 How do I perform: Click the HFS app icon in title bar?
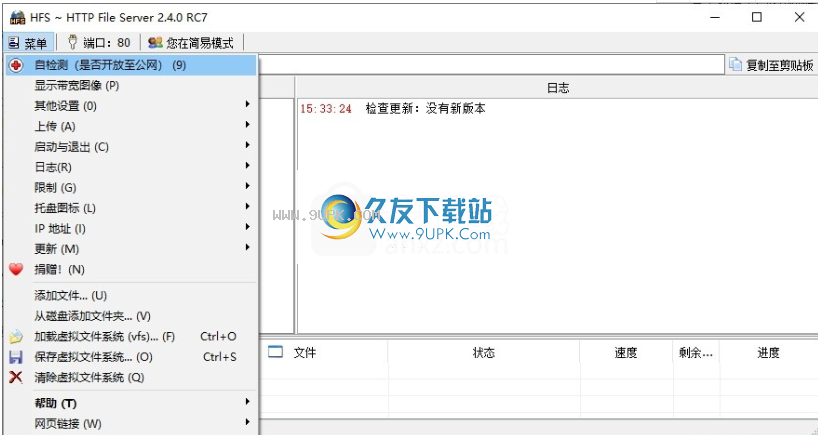pyautogui.click(x=18, y=18)
